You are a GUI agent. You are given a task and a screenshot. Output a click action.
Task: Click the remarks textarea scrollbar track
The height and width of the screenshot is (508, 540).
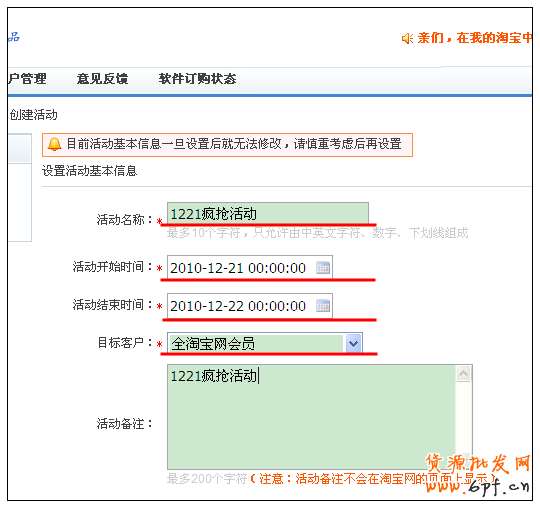464,417
